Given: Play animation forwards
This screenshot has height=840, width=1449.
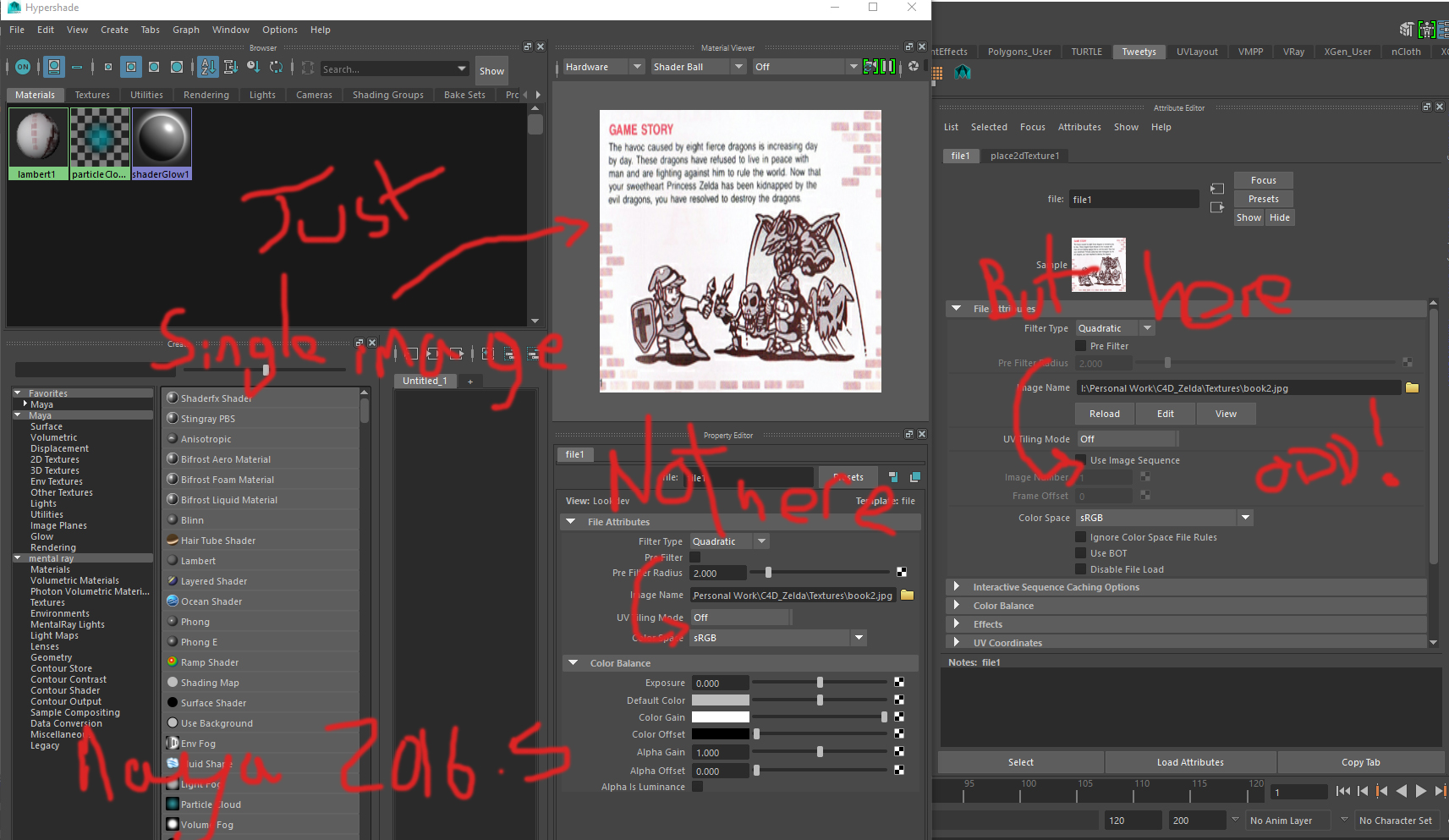Looking at the screenshot, I should (1421, 791).
